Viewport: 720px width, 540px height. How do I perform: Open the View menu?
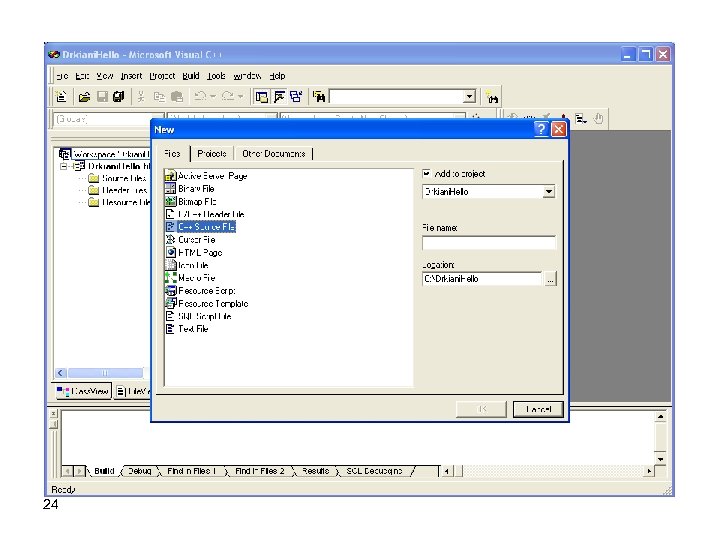click(x=105, y=76)
